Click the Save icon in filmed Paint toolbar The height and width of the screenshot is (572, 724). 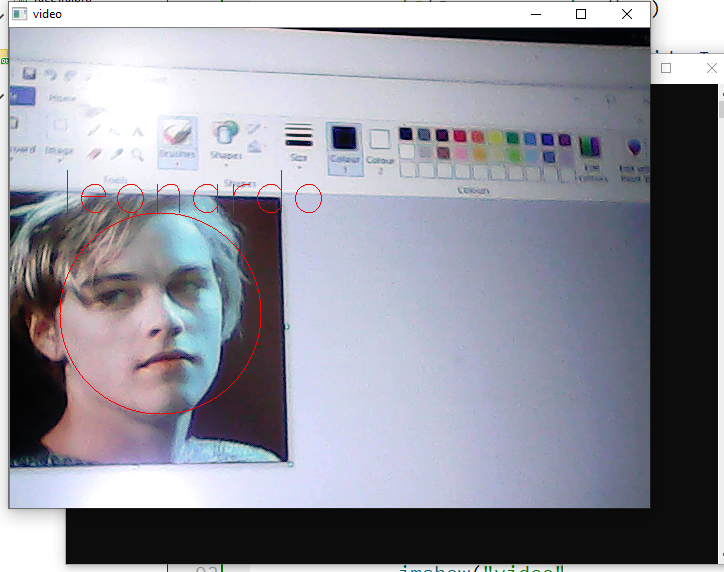(x=29, y=73)
